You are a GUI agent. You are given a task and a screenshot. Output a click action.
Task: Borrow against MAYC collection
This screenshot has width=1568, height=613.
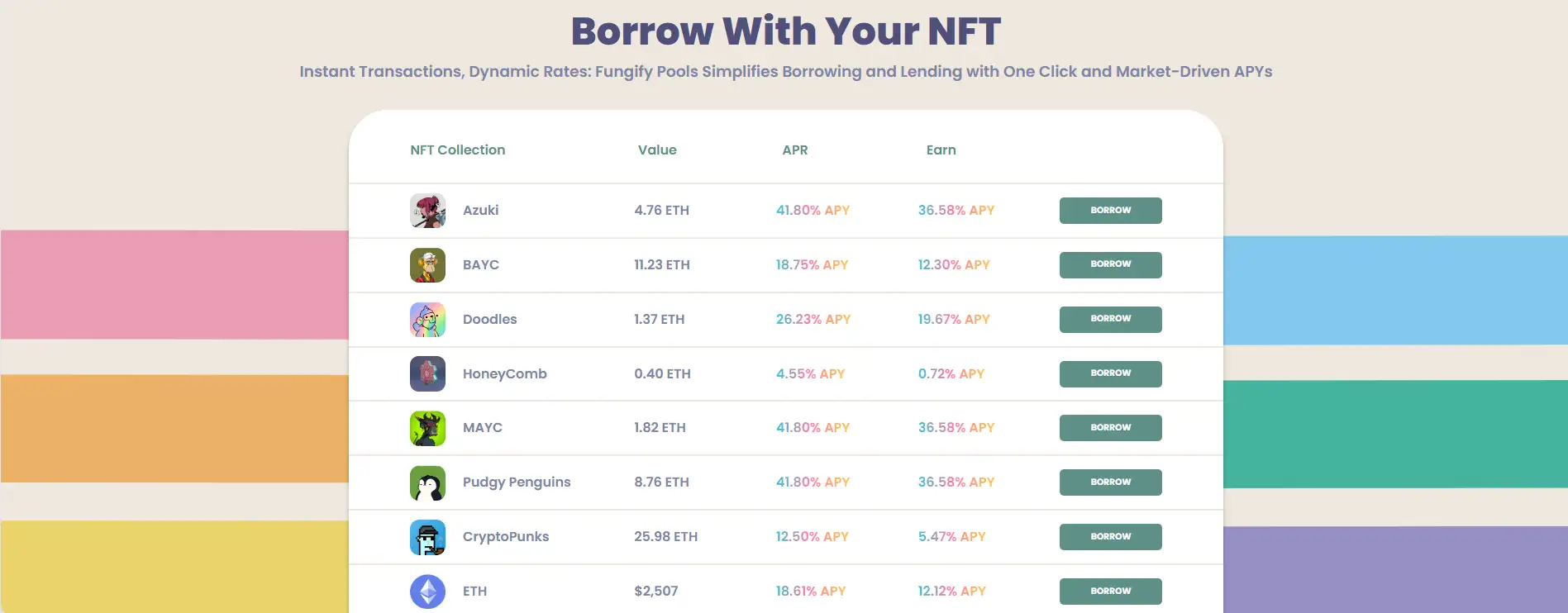pyautogui.click(x=1110, y=428)
